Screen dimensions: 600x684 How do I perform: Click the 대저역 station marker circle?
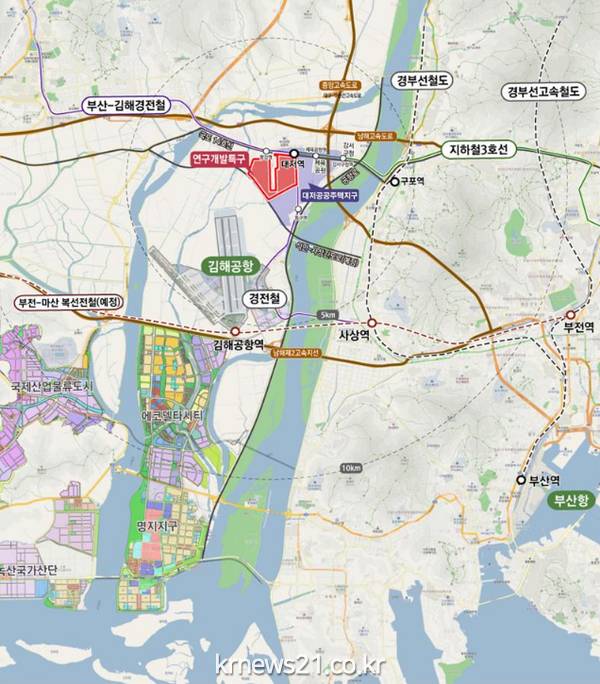click(295, 154)
